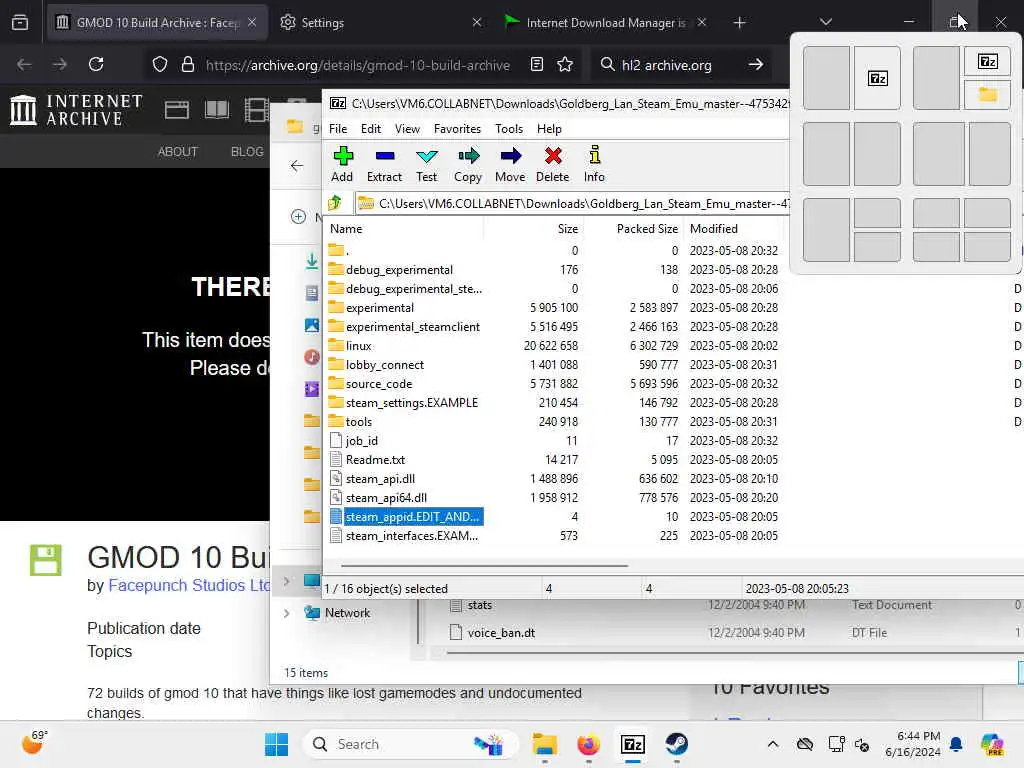Open the ABOUT link
The image size is (1024, 768).
[178, 152]
